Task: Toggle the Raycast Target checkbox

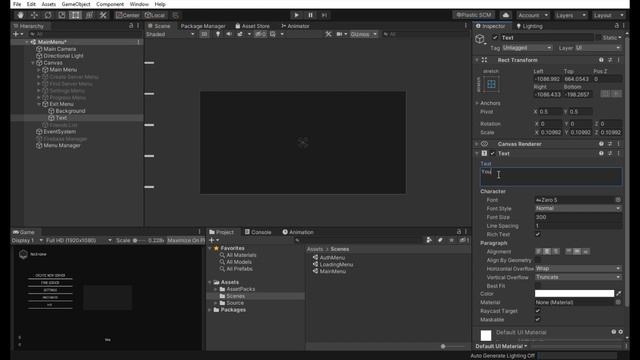Action: [x=538, y=311]
